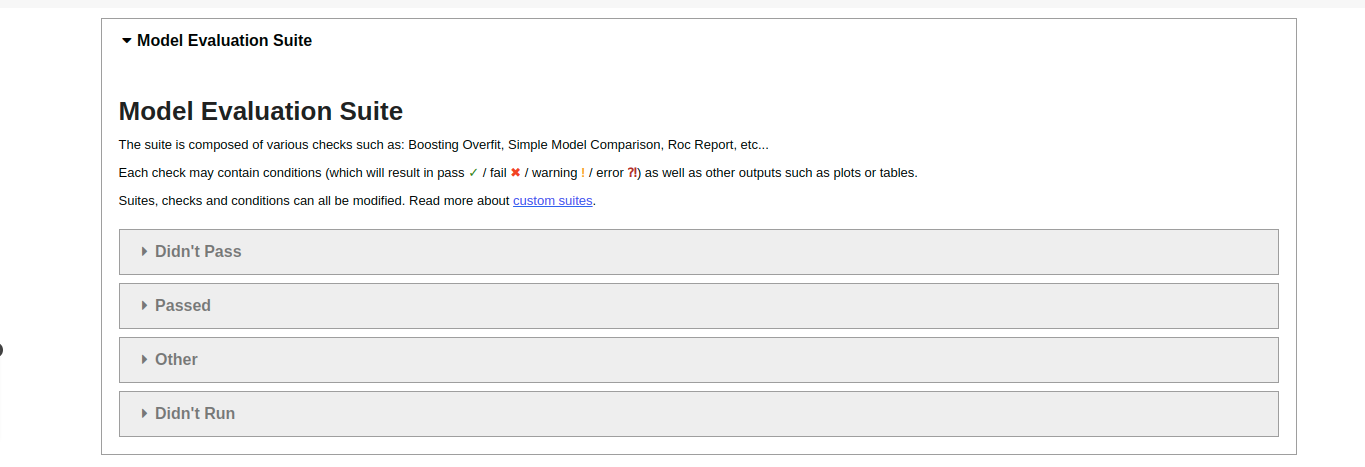Show the Didn't Run checks section
Viewport: 1365px width, 467px height.
tap(195, 414)
